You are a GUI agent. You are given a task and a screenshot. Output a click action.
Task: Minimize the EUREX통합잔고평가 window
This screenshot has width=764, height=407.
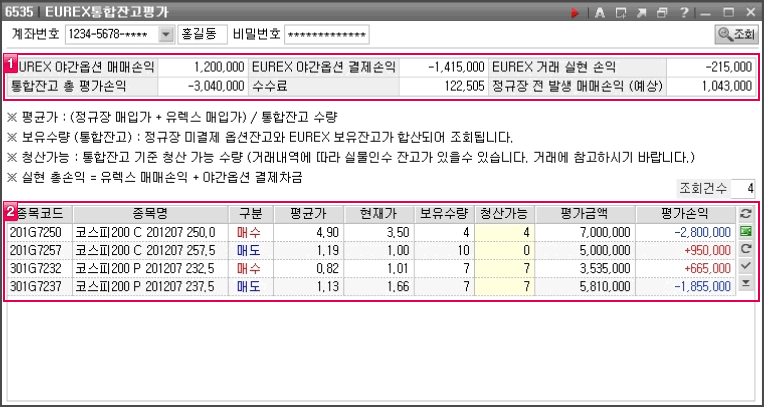(x=707, y=13)
